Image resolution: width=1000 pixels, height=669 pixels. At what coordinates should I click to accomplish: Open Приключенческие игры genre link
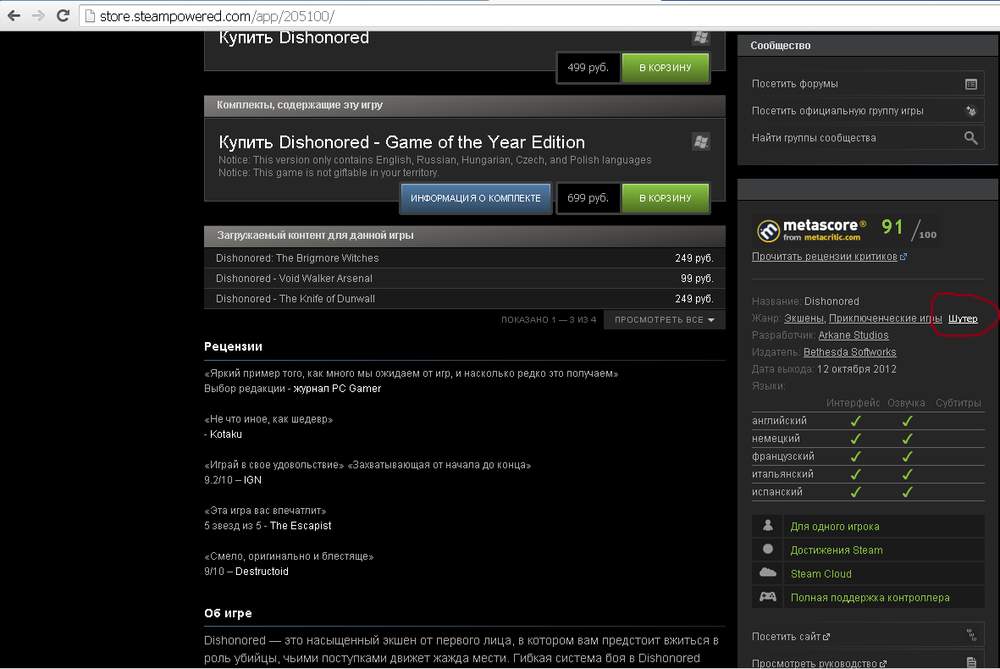point(885,318)
